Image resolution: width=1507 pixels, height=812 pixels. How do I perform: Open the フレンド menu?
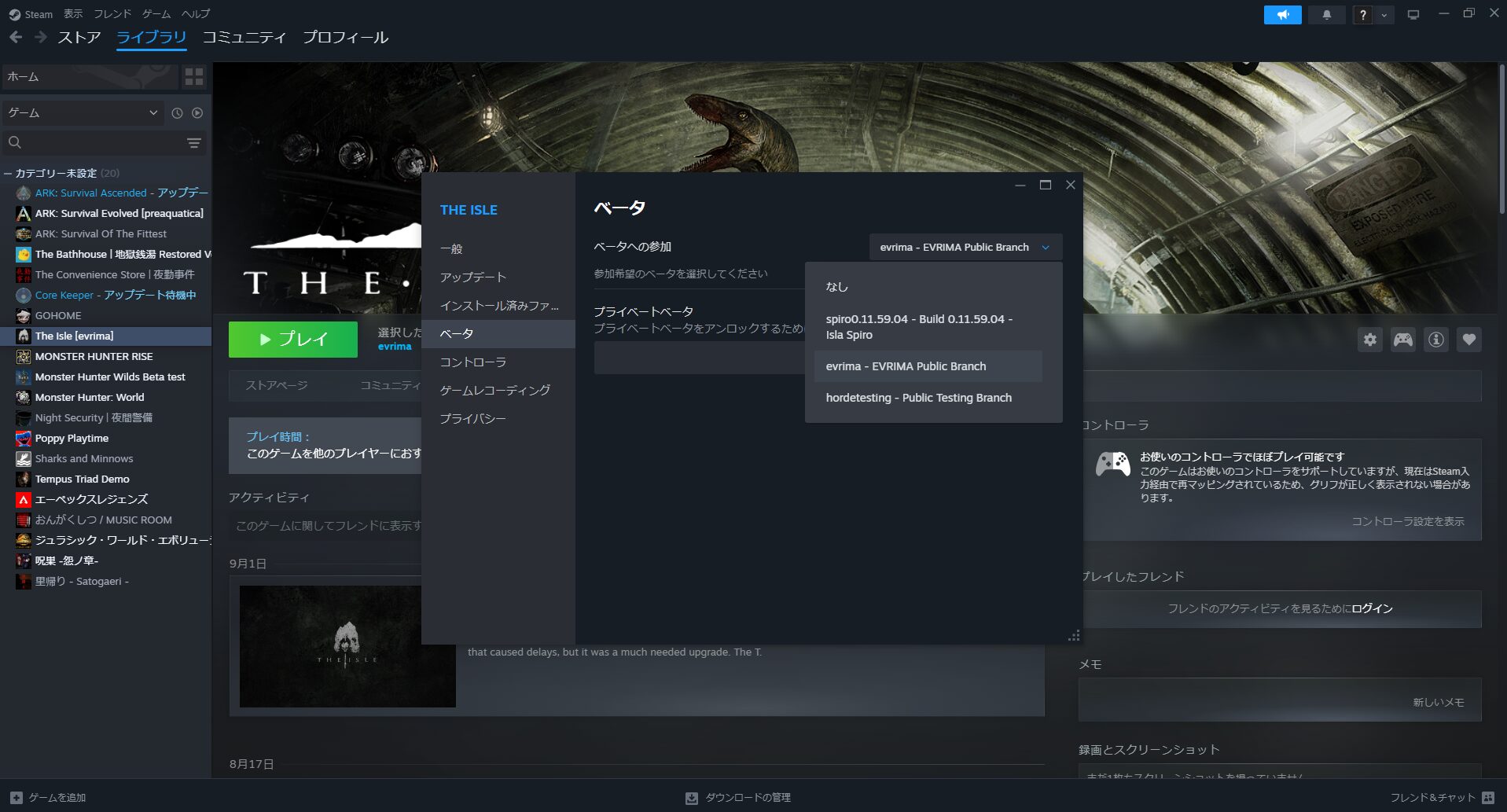point(112,14)
